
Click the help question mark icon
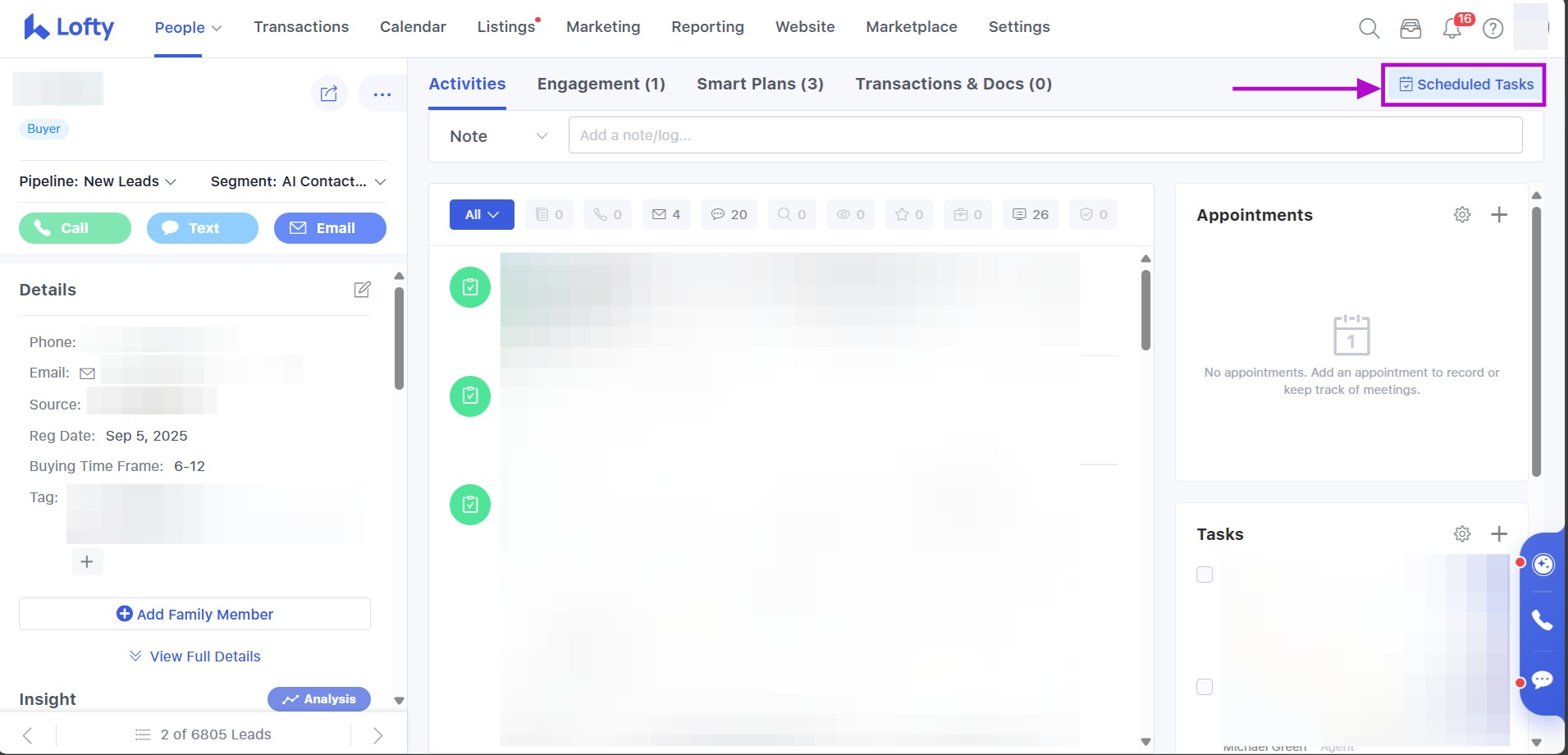pos(1493,29)
